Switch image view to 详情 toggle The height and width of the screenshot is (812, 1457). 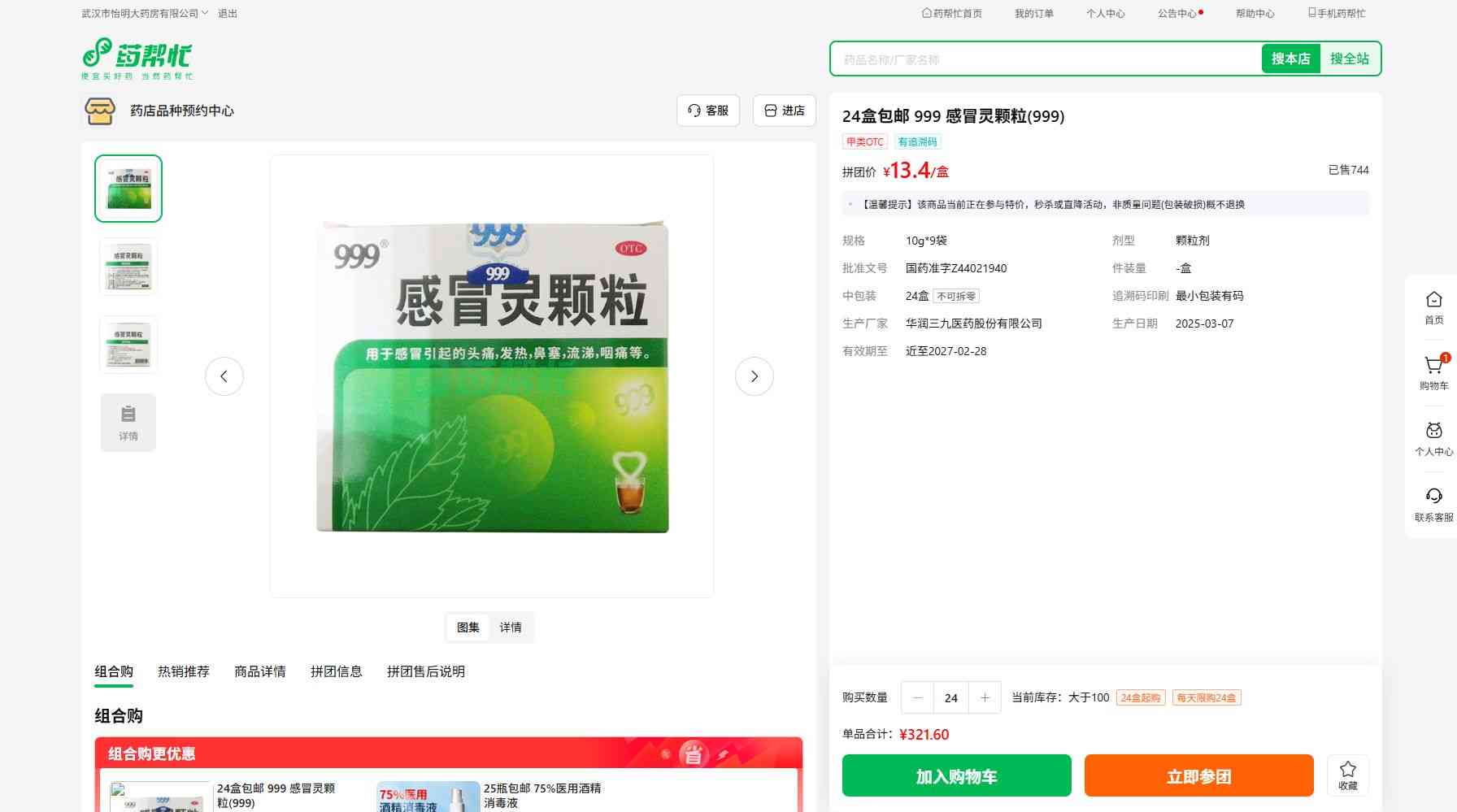coord(511,627)
